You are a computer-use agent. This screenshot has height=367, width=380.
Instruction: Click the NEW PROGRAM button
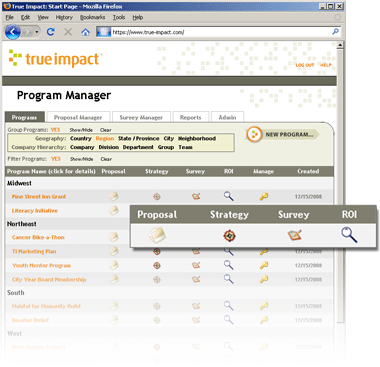coord(282,134)
